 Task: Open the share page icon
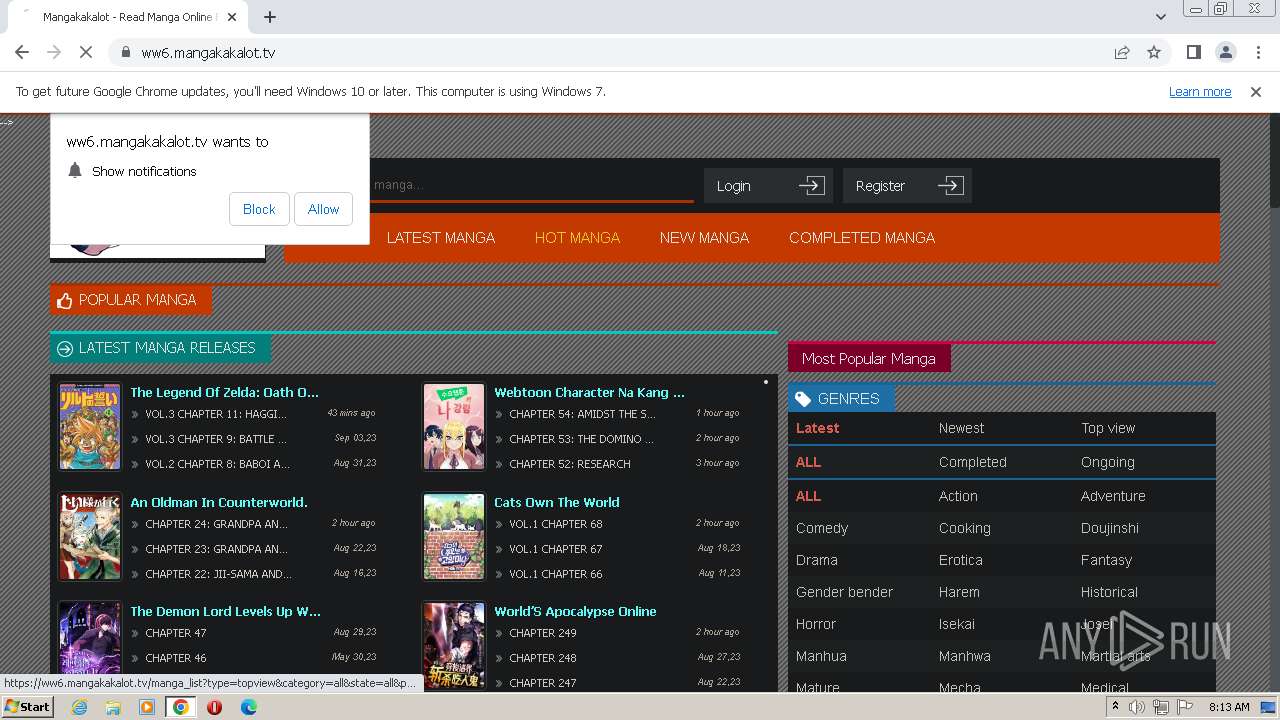[1122, 52]
